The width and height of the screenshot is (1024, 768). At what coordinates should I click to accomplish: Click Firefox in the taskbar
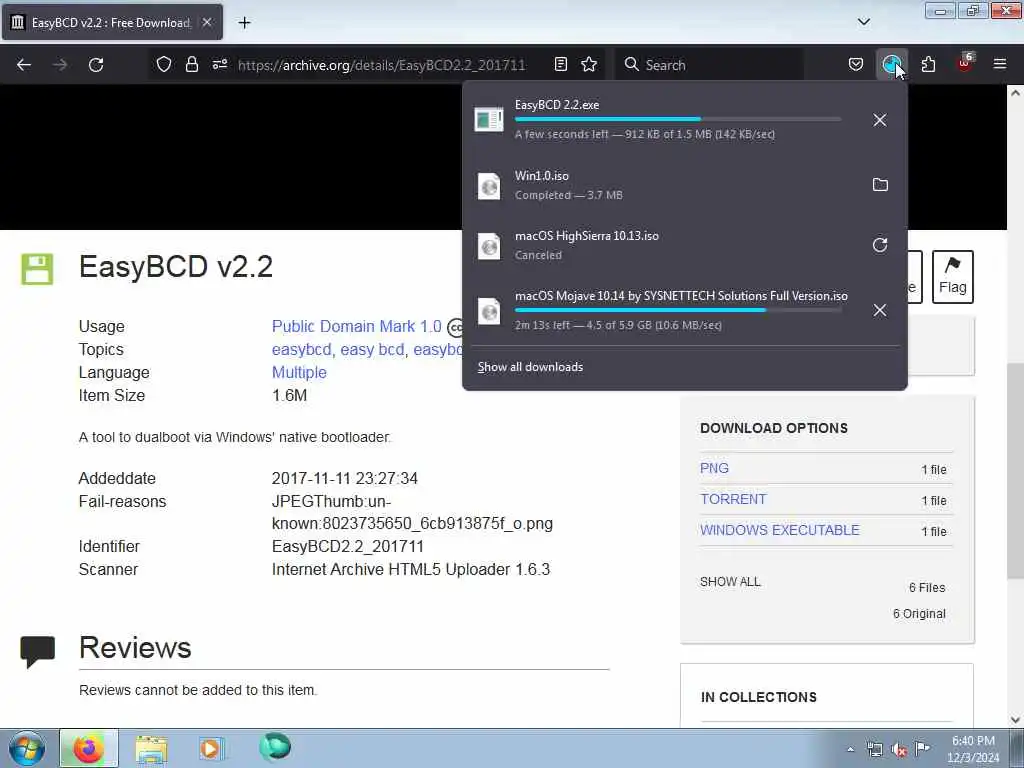(89, 748)
